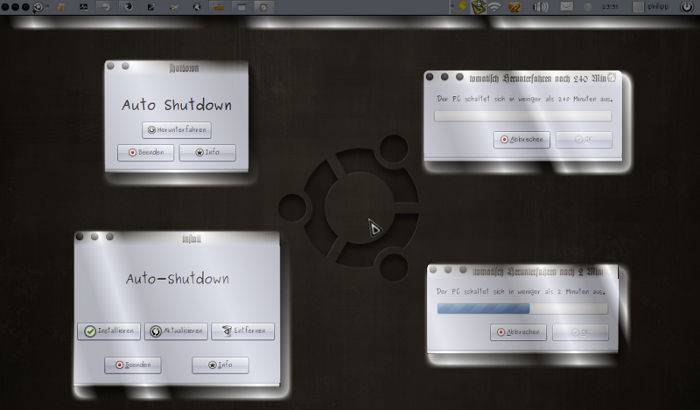Viewport: 700px width, 410px height.
Task: Click text 'Der PC schaltet sich … 240 Minuten aus'
Action: pyautogui.click(x=525, y=99)
